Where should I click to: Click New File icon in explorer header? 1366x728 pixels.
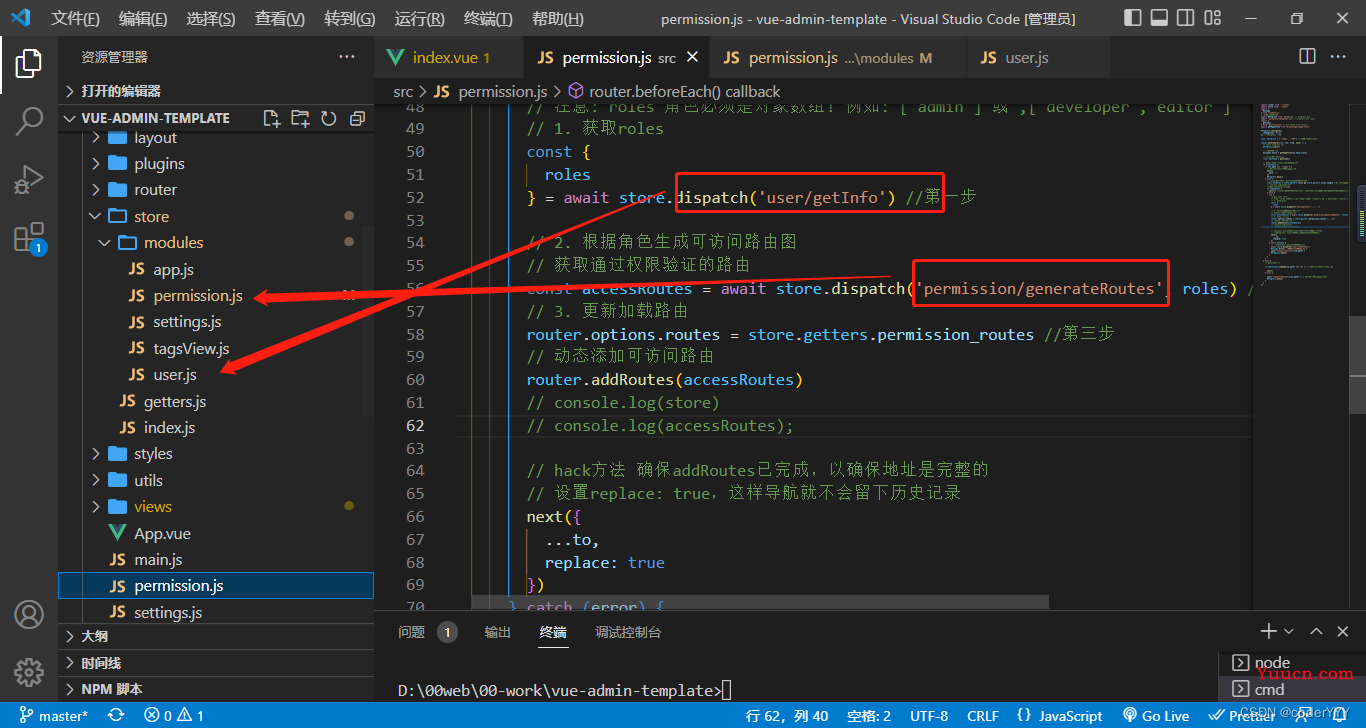click(x=271, y=118)
